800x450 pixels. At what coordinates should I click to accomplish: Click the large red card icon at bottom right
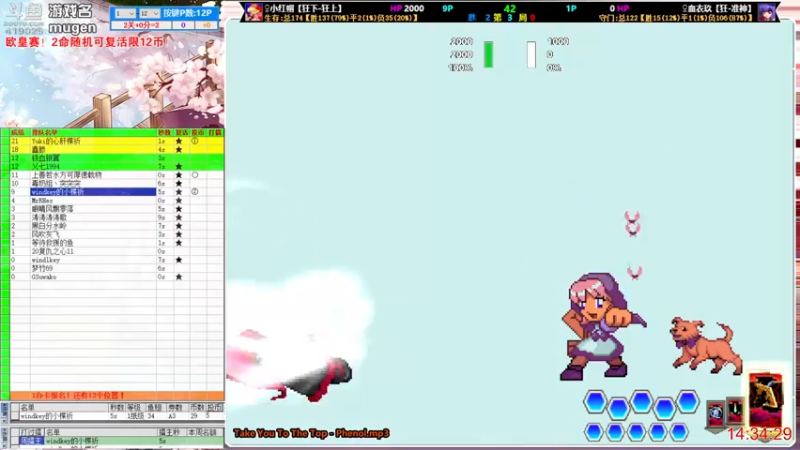coord(765,401)
